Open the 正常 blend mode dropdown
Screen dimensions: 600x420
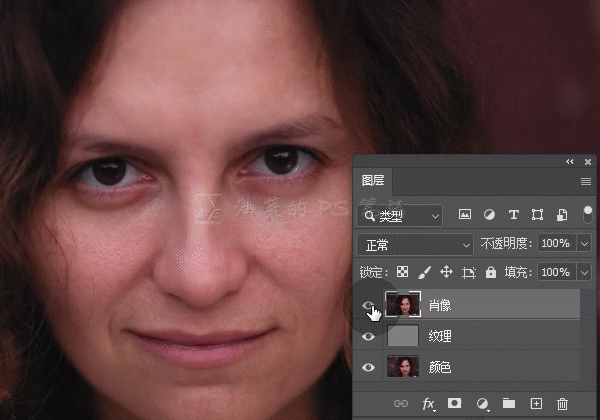(415, 244)
